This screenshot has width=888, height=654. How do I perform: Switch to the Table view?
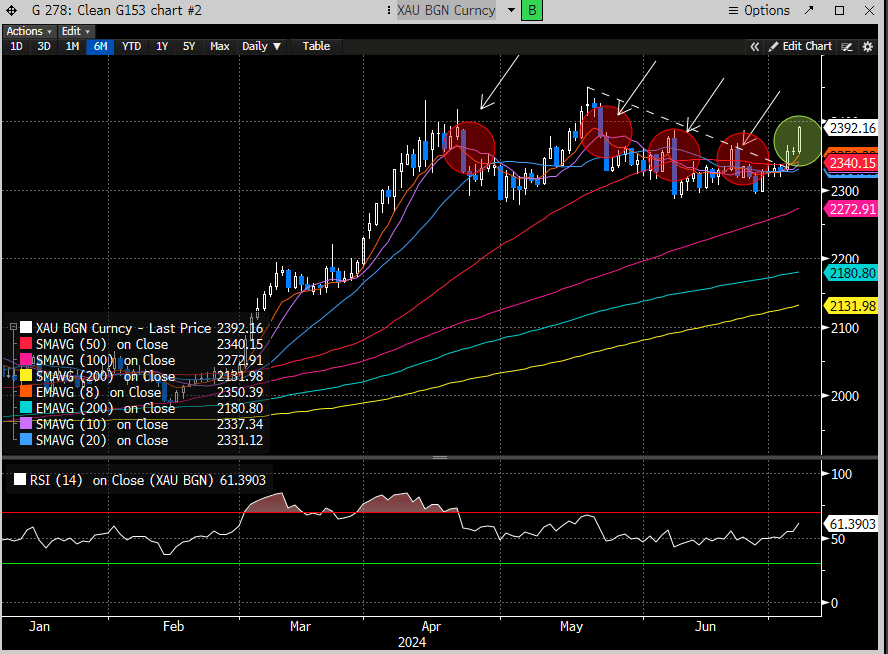[x=316, y=46]
